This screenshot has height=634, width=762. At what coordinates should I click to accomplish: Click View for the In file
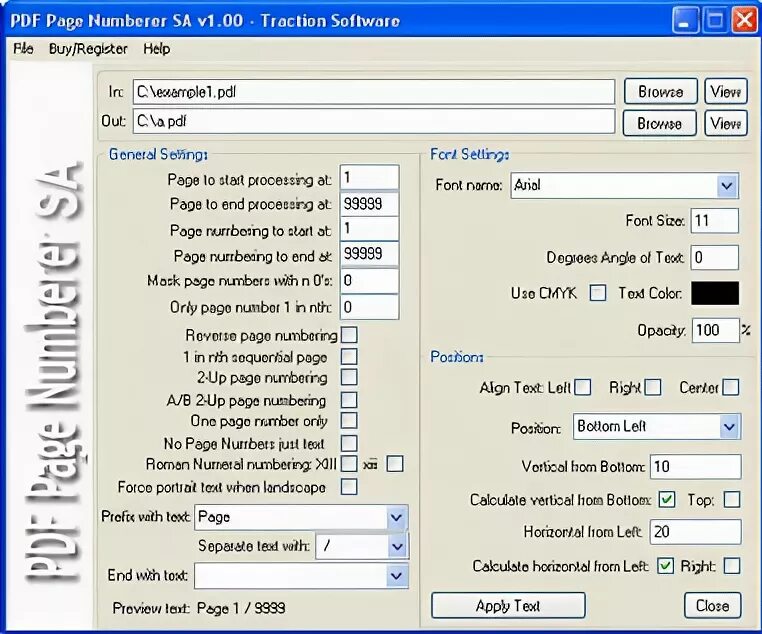[726, 92]
